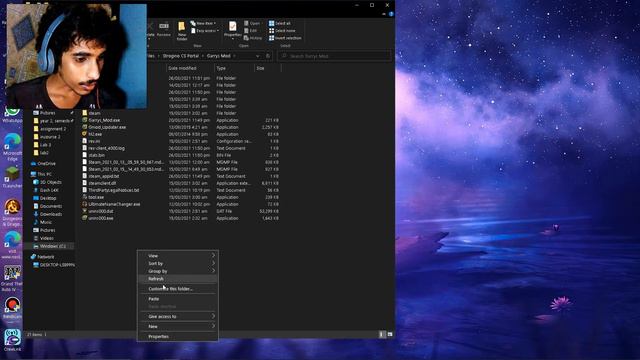640x360 pixels.
Task: Switch to large icons view in status bar
Action: tap(390, 334)
